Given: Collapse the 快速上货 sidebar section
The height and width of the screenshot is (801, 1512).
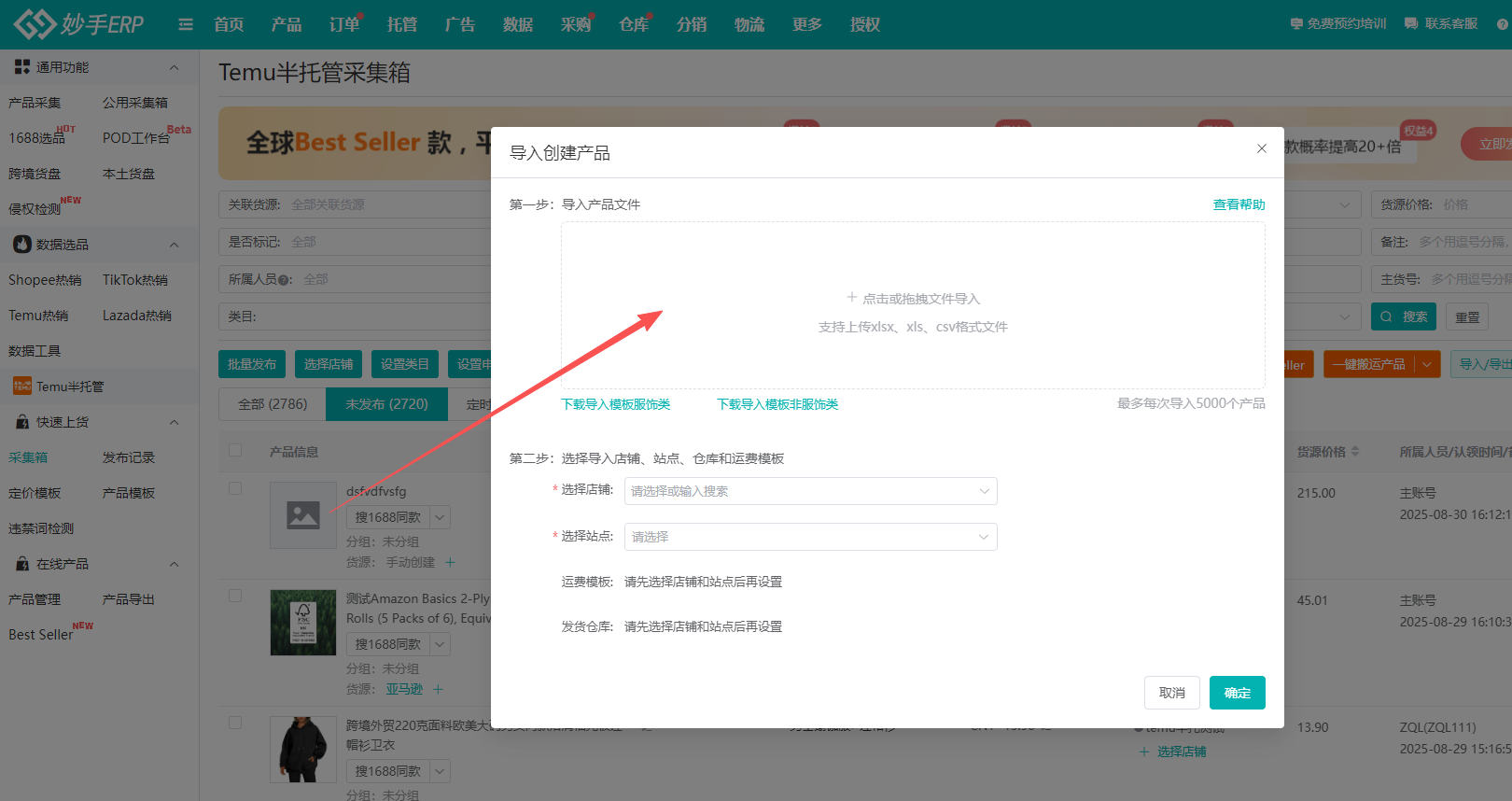Looking at the screenshot, I should pyautogui.click(x=174, y=422).
